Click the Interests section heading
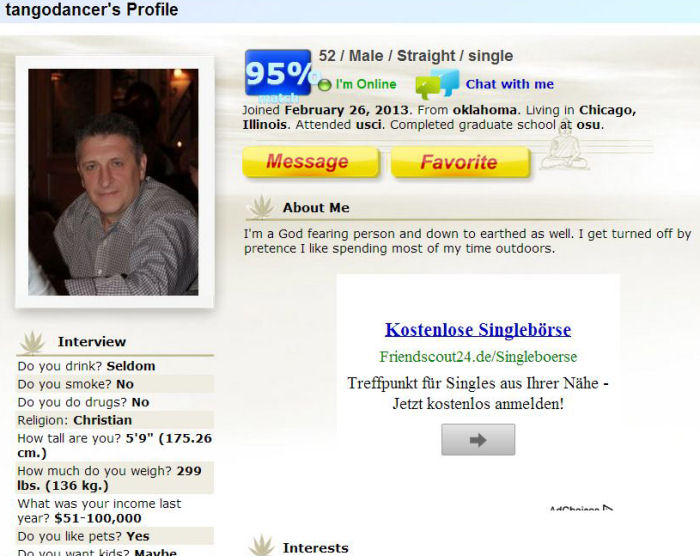This screenshot has height=556, width=700. click(315, 548)
